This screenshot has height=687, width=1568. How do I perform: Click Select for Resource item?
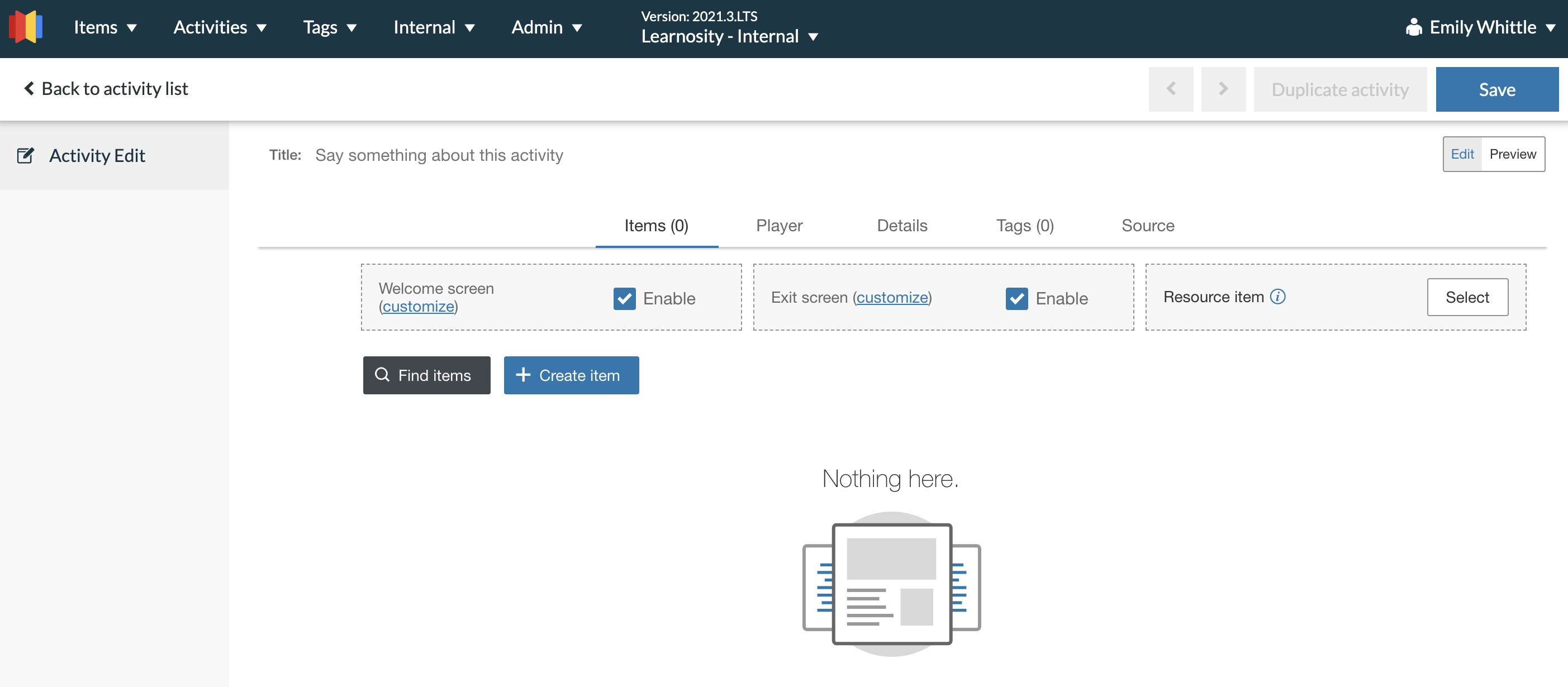tap(1467, 297)
